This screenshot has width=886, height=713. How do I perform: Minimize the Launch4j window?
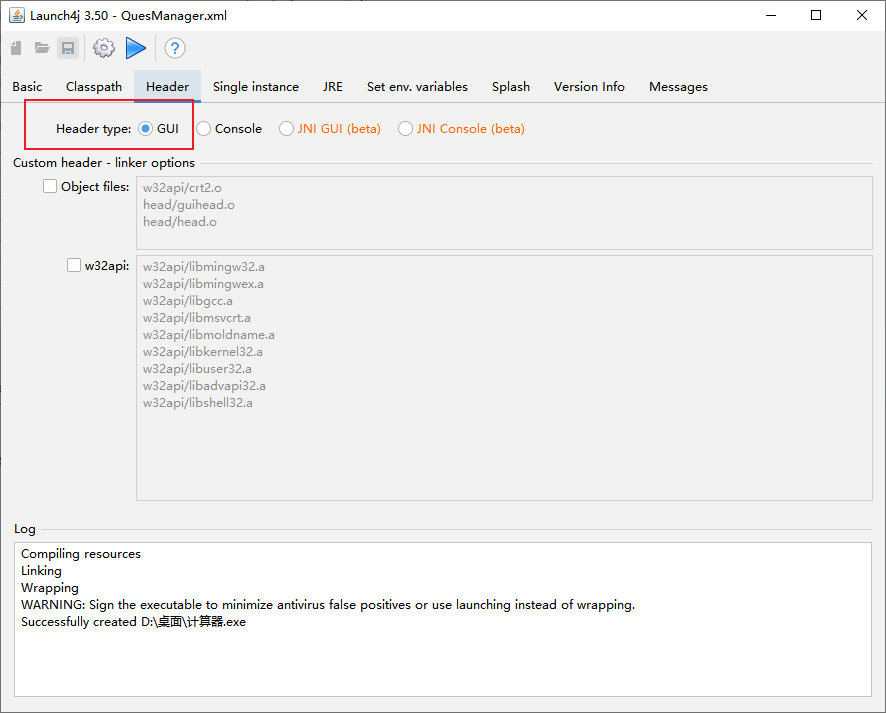pyautogui.click(x=771, y=15)
